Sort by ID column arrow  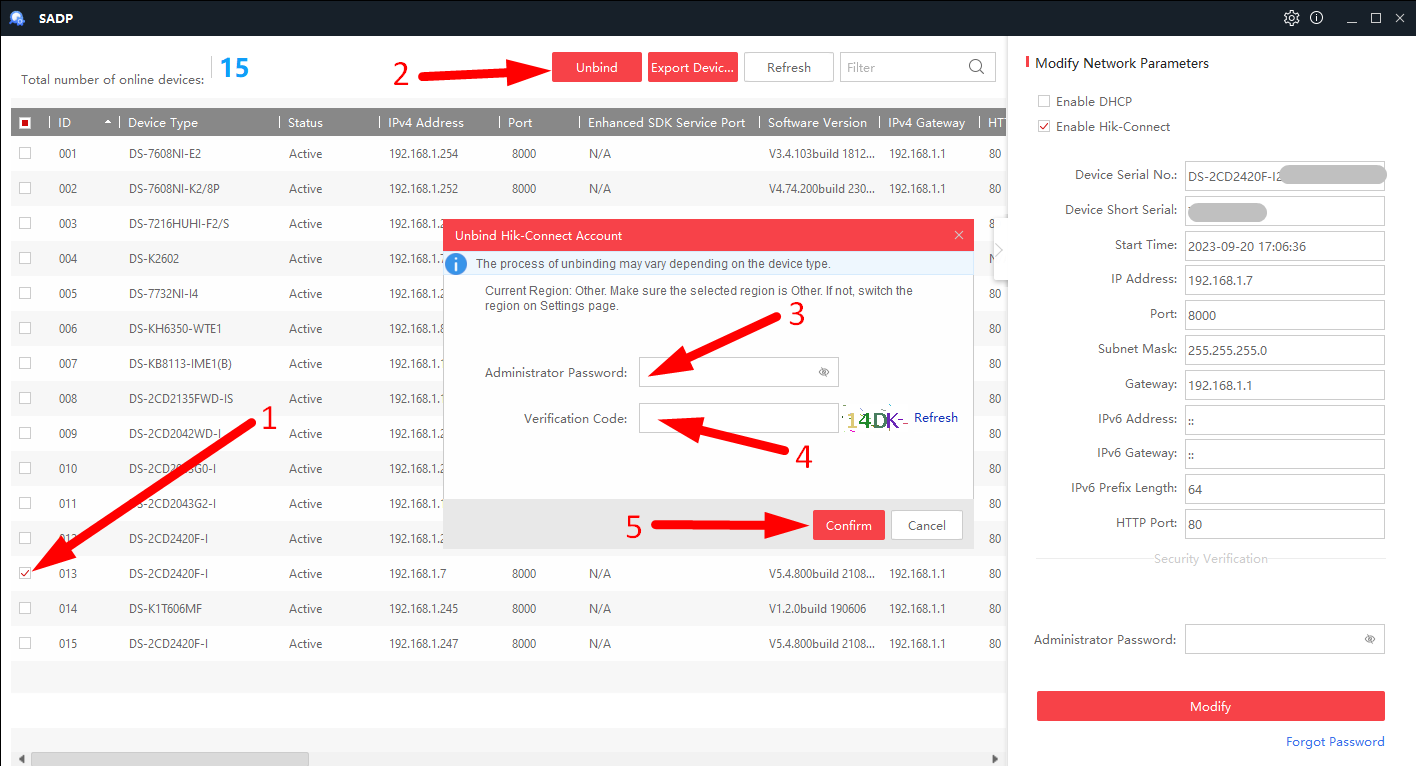pyautogui.click(x=108, y=122)
